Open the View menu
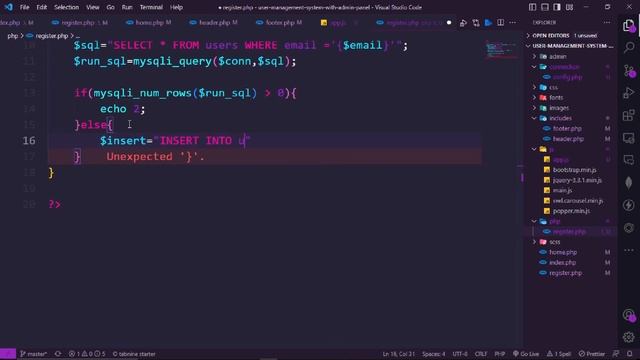Image resolution: width=640 pixels, height=360 pixels. coord(93,7)
